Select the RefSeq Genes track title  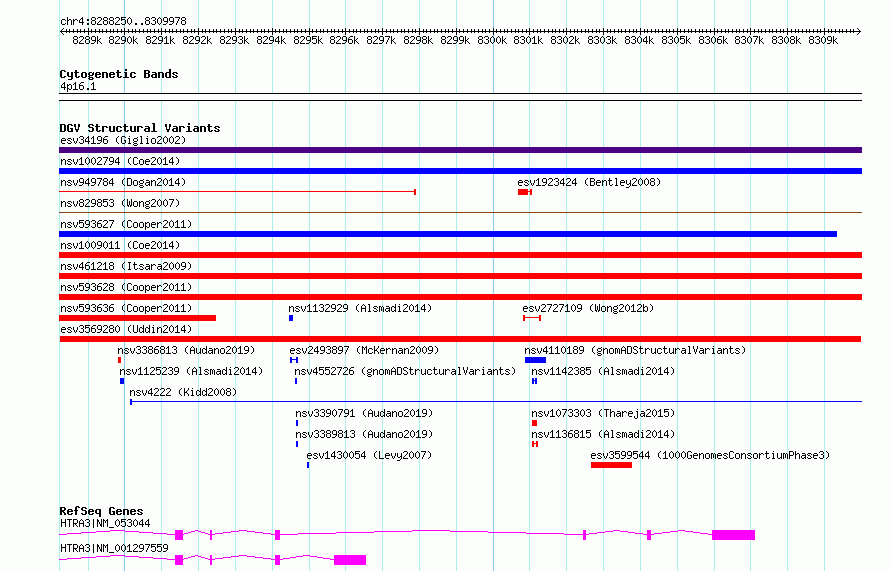click(101, 511)
